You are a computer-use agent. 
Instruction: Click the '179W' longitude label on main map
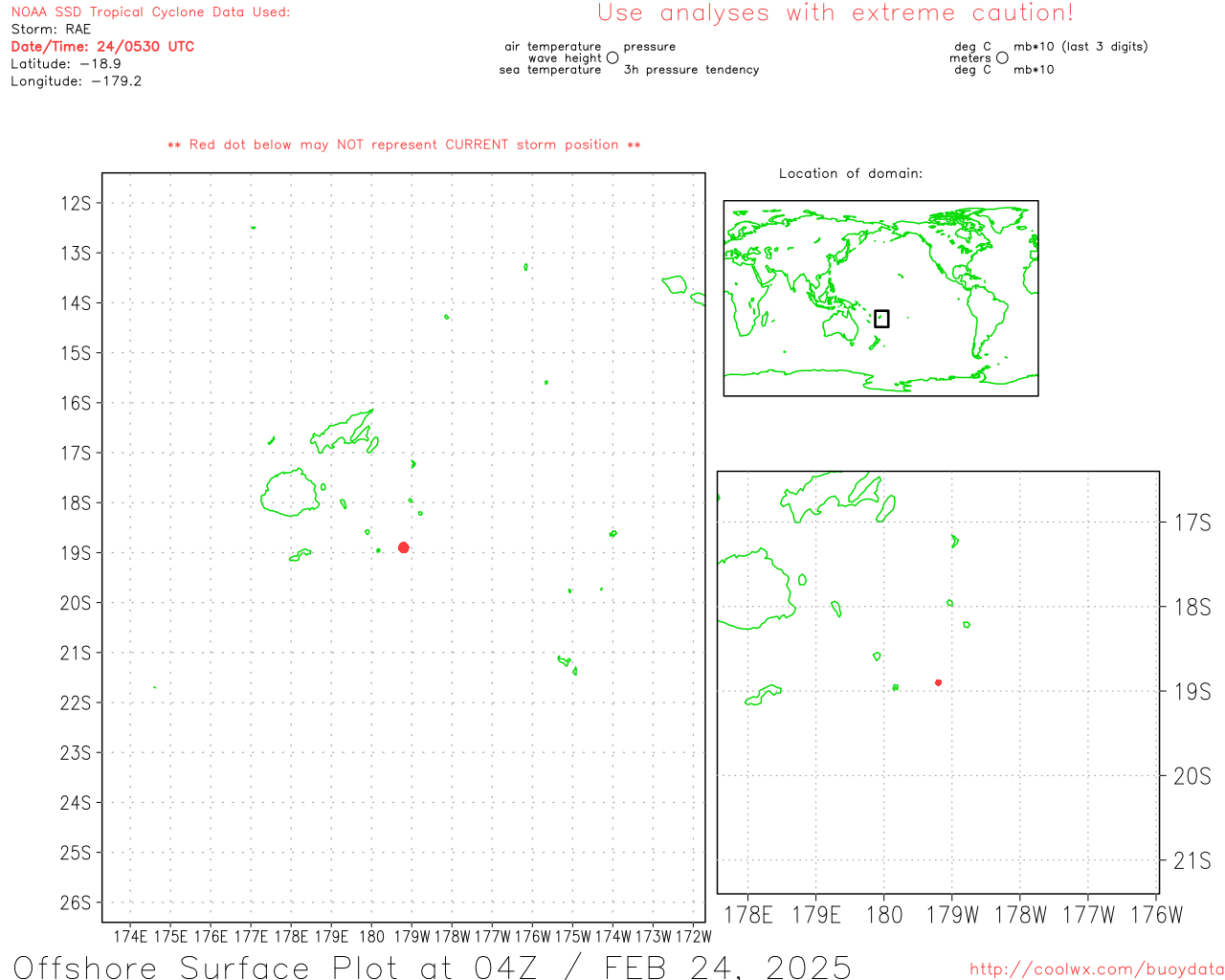(x=412, y=936)
